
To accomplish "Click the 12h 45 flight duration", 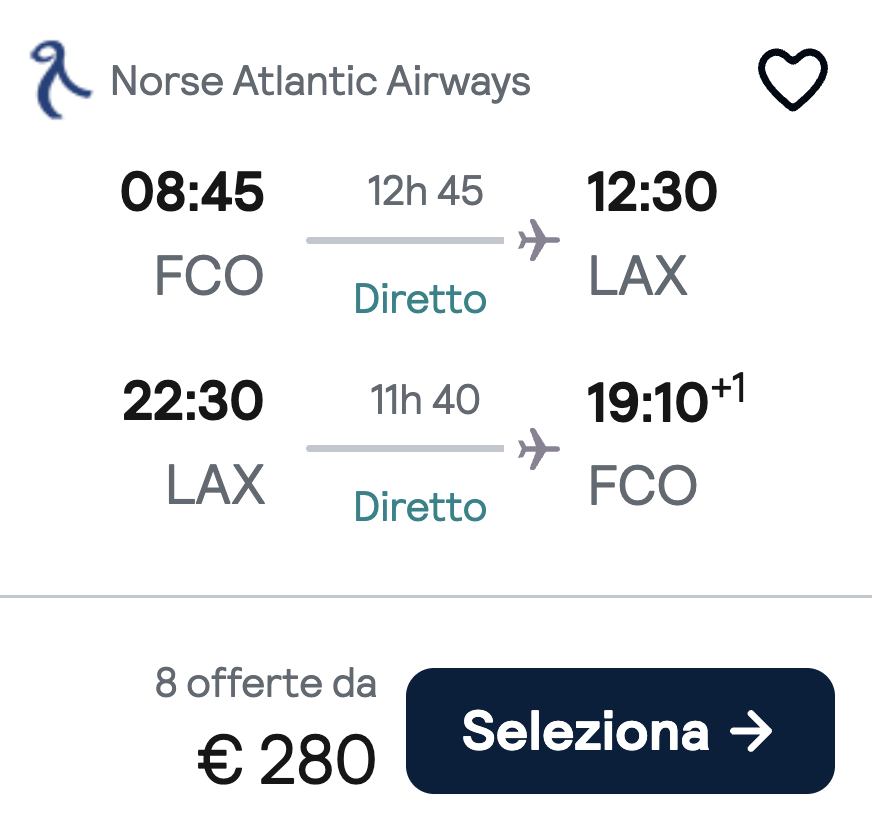I will (x=425, y=191).
